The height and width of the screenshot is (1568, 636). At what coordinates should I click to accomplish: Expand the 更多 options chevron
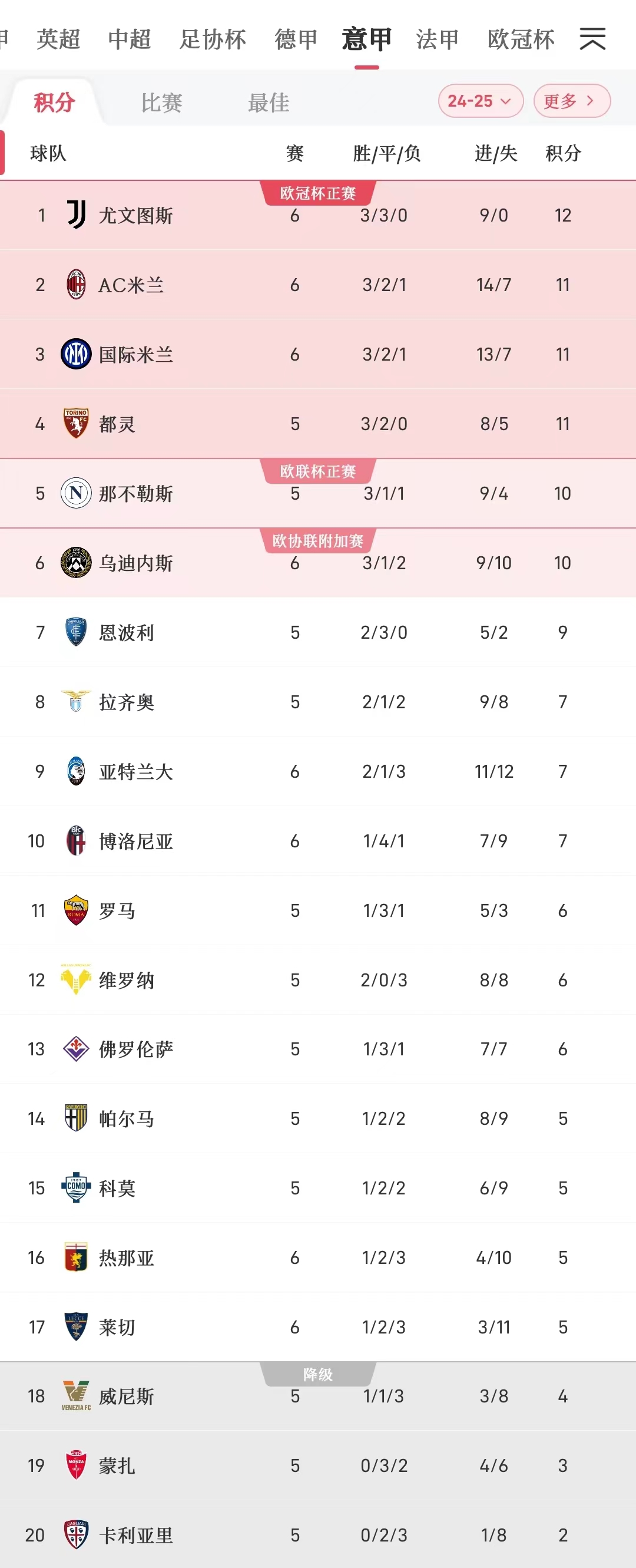point(570,101)
